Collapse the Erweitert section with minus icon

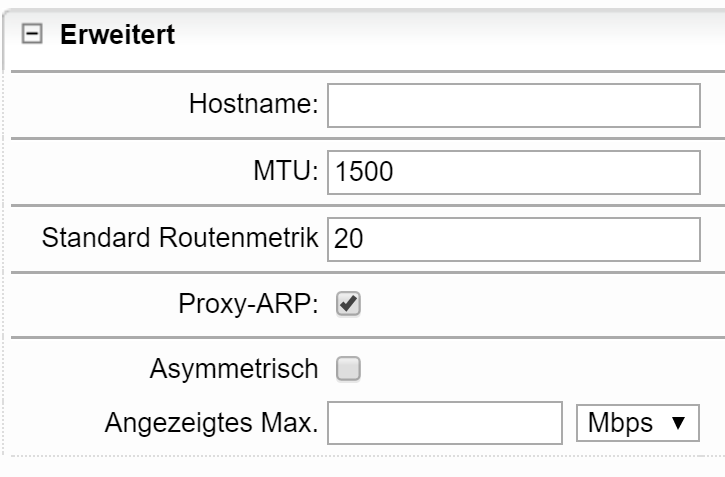33,35
